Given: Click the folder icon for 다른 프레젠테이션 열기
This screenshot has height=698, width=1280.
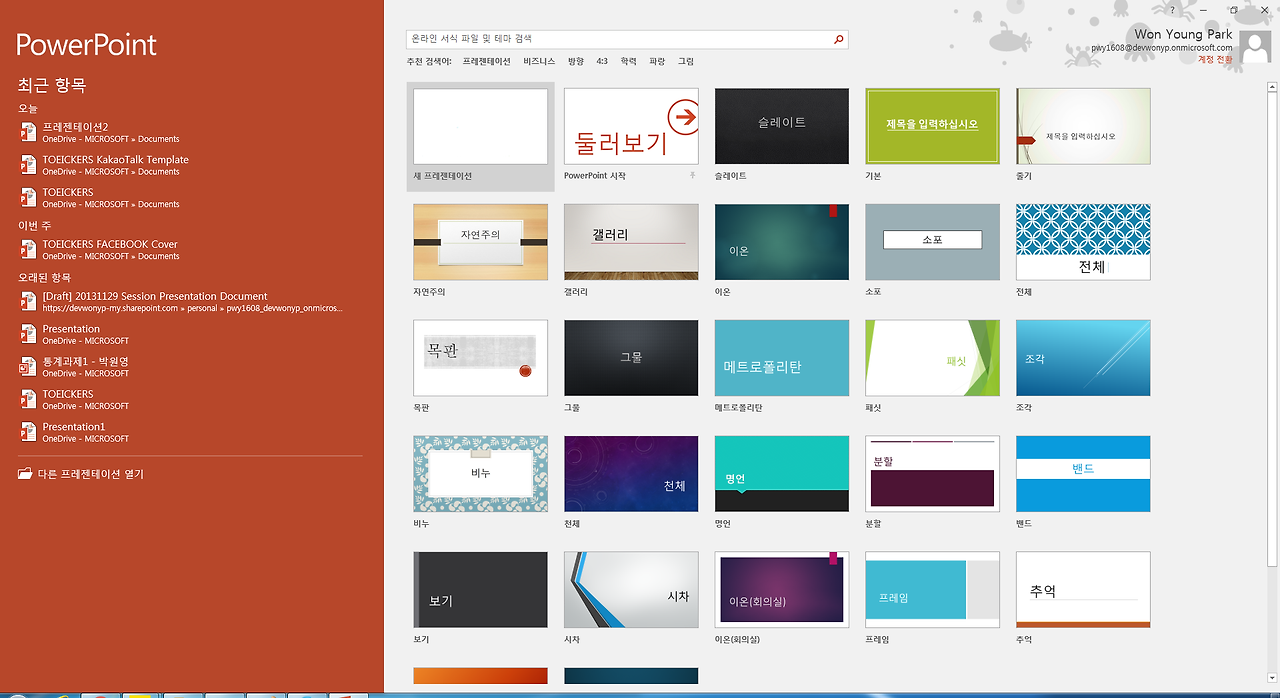Looking at the screenshot, I should (x=25, y=474).
